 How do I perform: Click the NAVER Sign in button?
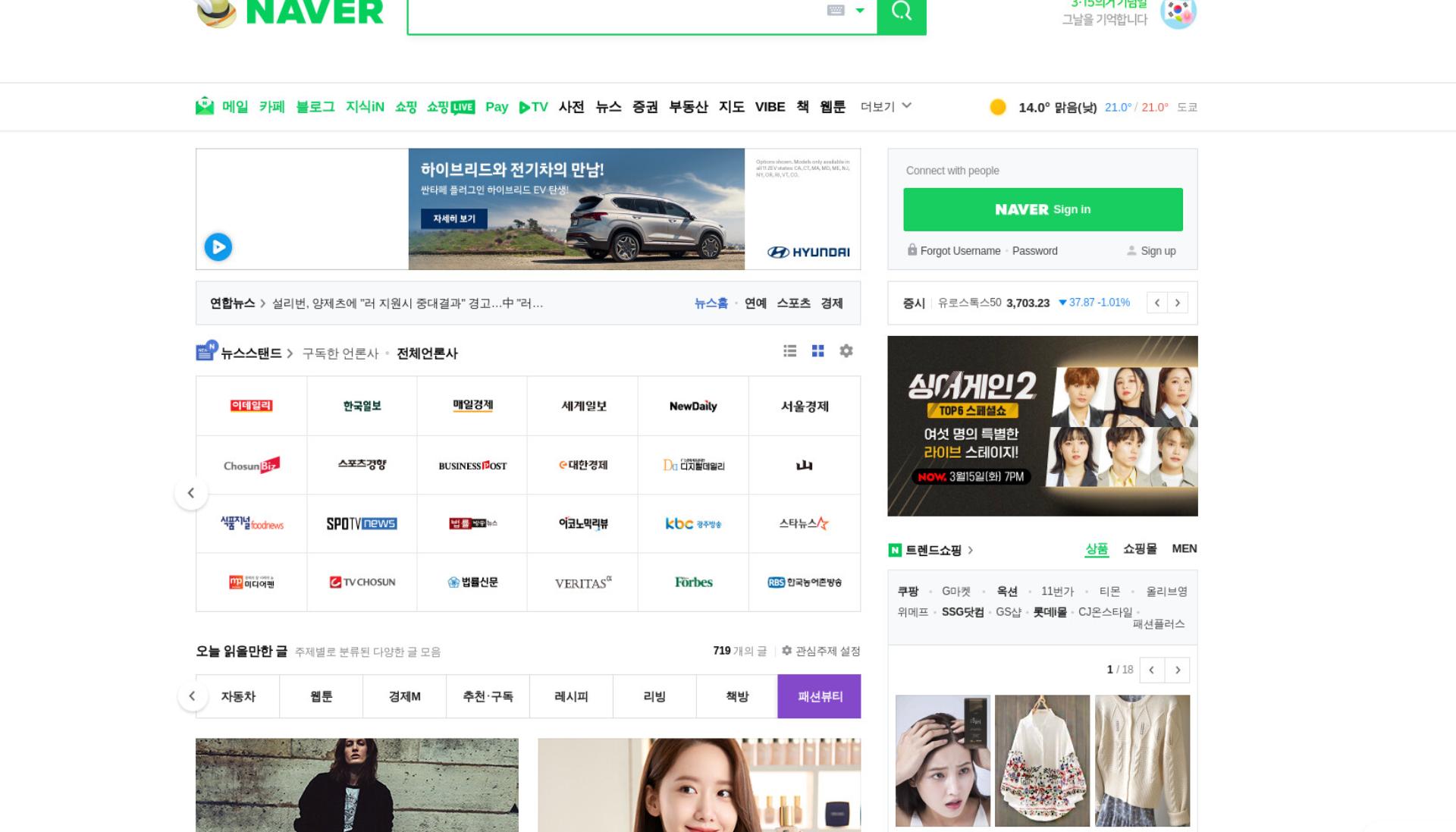1043,209
